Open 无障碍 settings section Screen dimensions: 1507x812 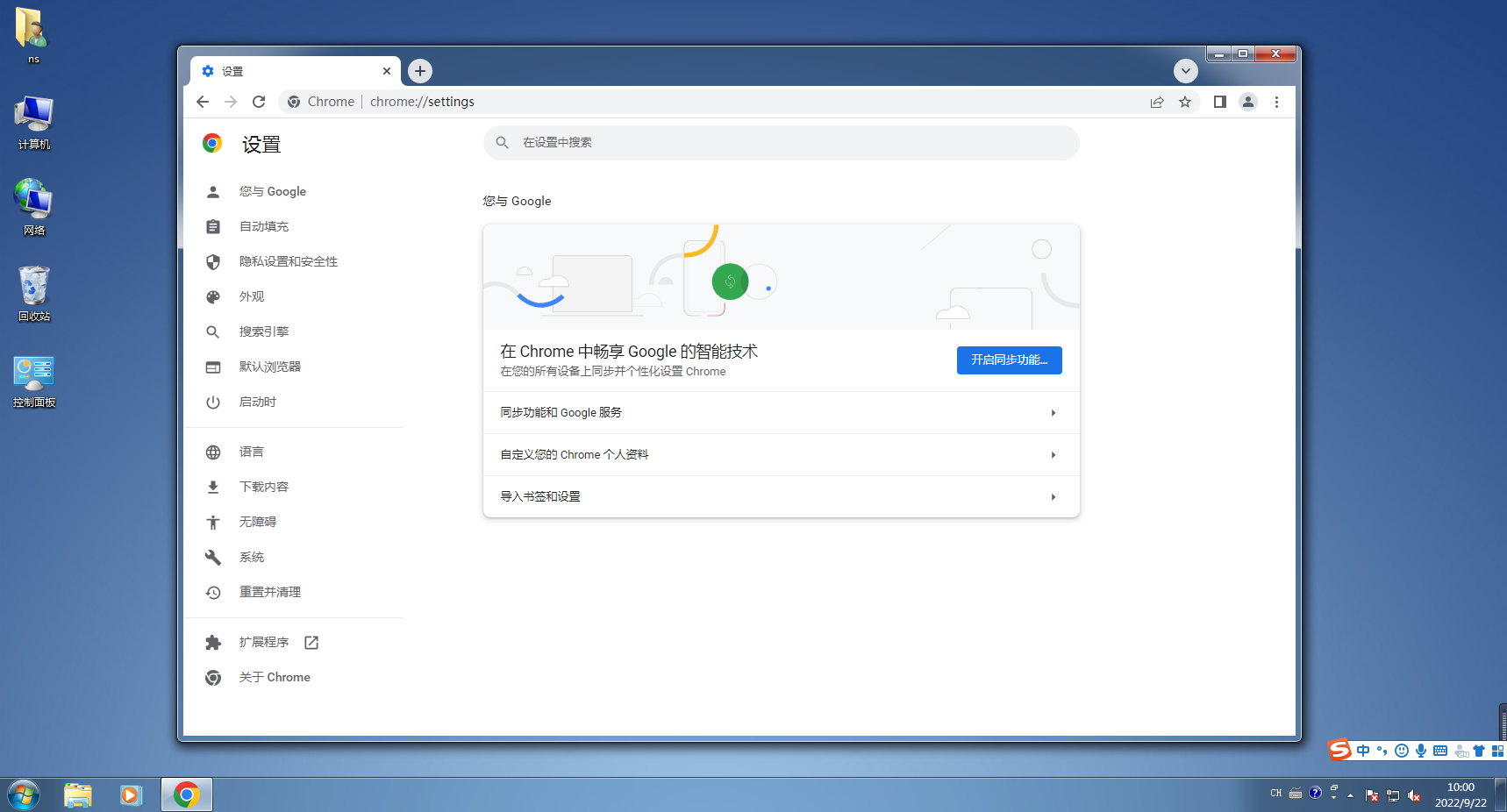(x=257, y=523)
